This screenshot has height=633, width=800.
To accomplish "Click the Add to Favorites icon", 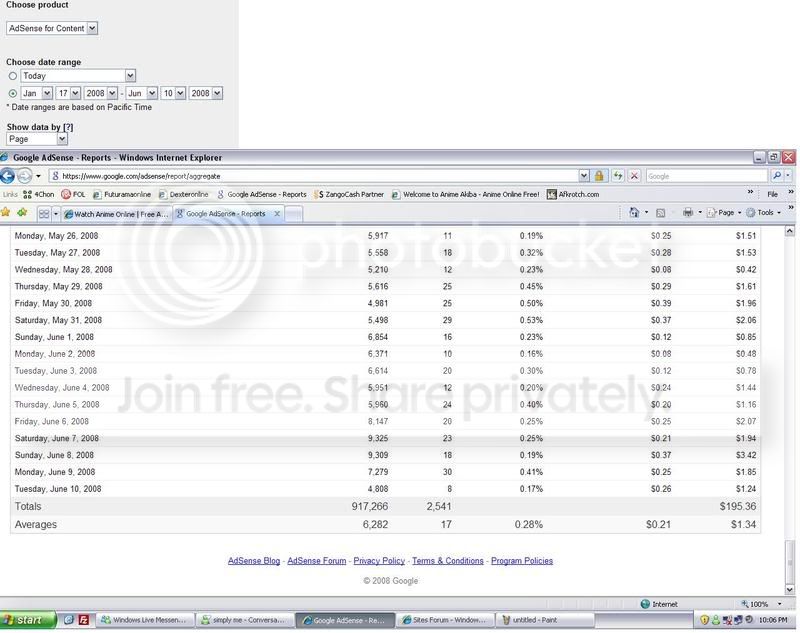I will point(22,213).
